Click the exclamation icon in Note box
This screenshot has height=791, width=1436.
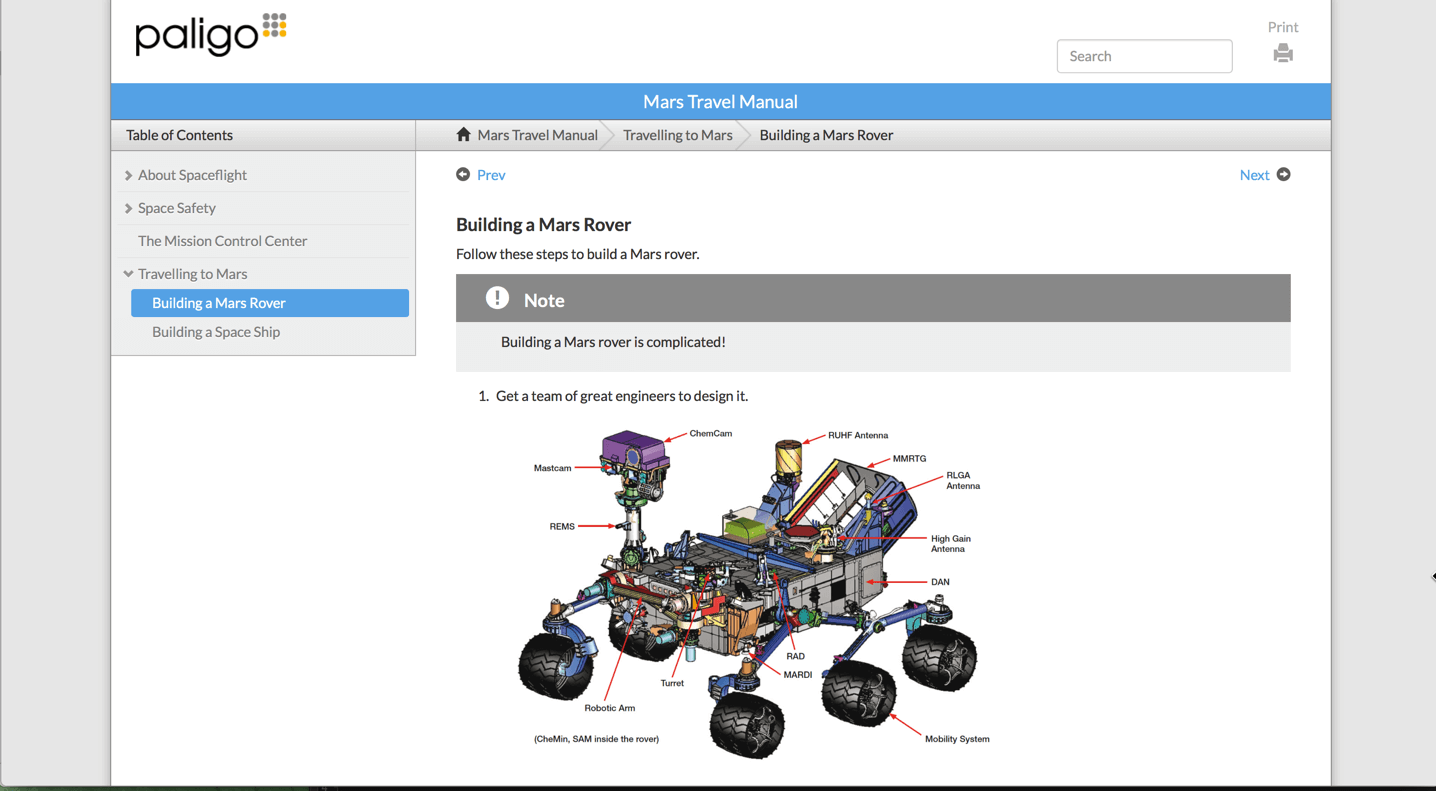pos(497,298)
